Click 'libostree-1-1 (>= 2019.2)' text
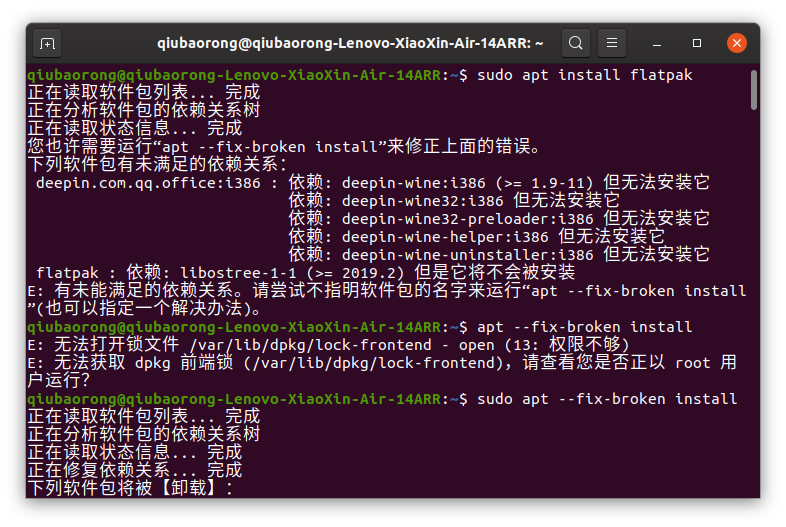Screen dimensions: 786x527 (x=292, y=273)
